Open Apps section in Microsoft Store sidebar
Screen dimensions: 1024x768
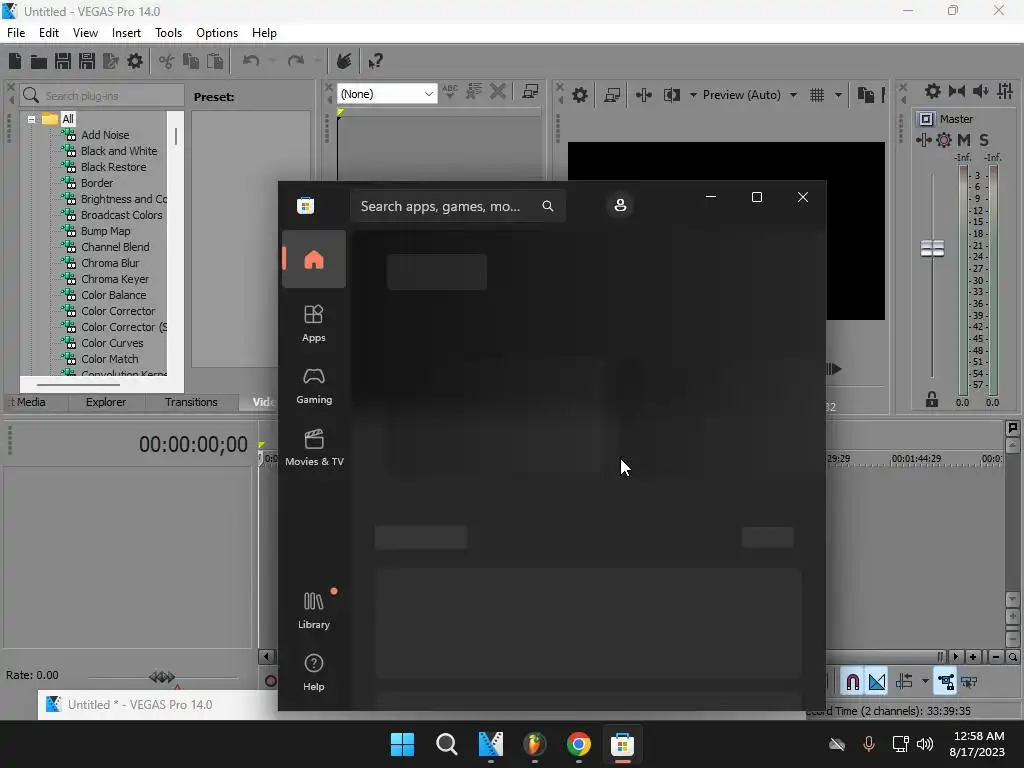[313, 324]
